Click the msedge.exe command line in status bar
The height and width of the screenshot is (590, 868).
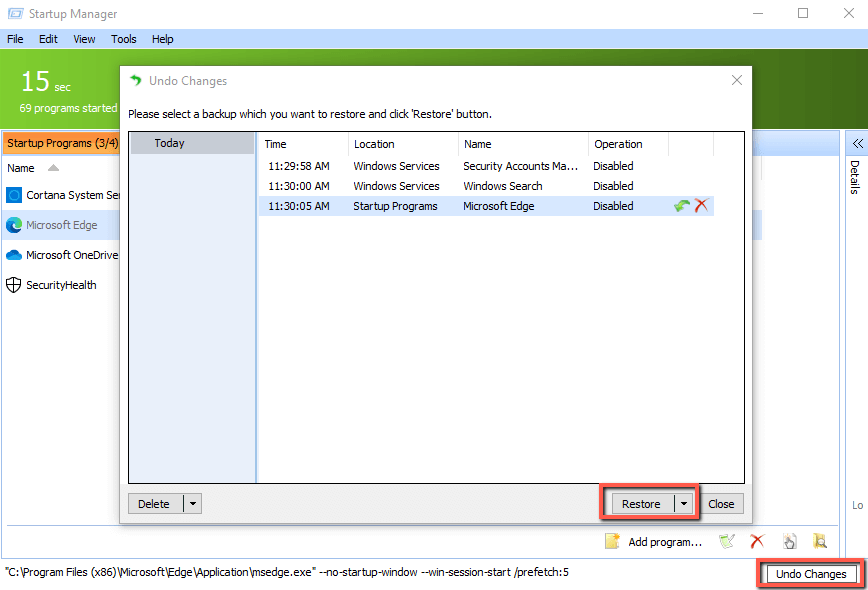287,572
